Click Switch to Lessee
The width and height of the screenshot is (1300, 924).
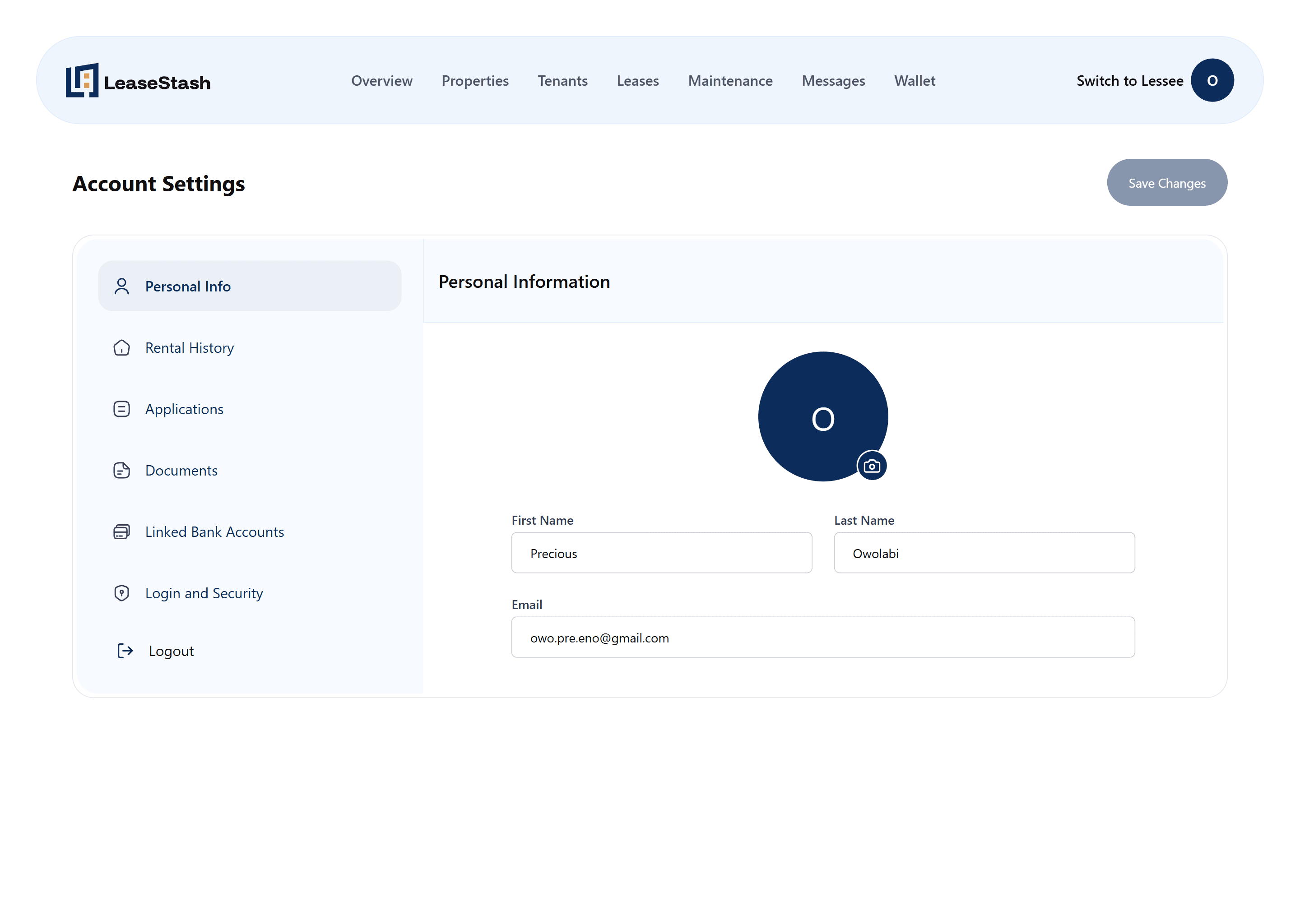(1129, 81)
